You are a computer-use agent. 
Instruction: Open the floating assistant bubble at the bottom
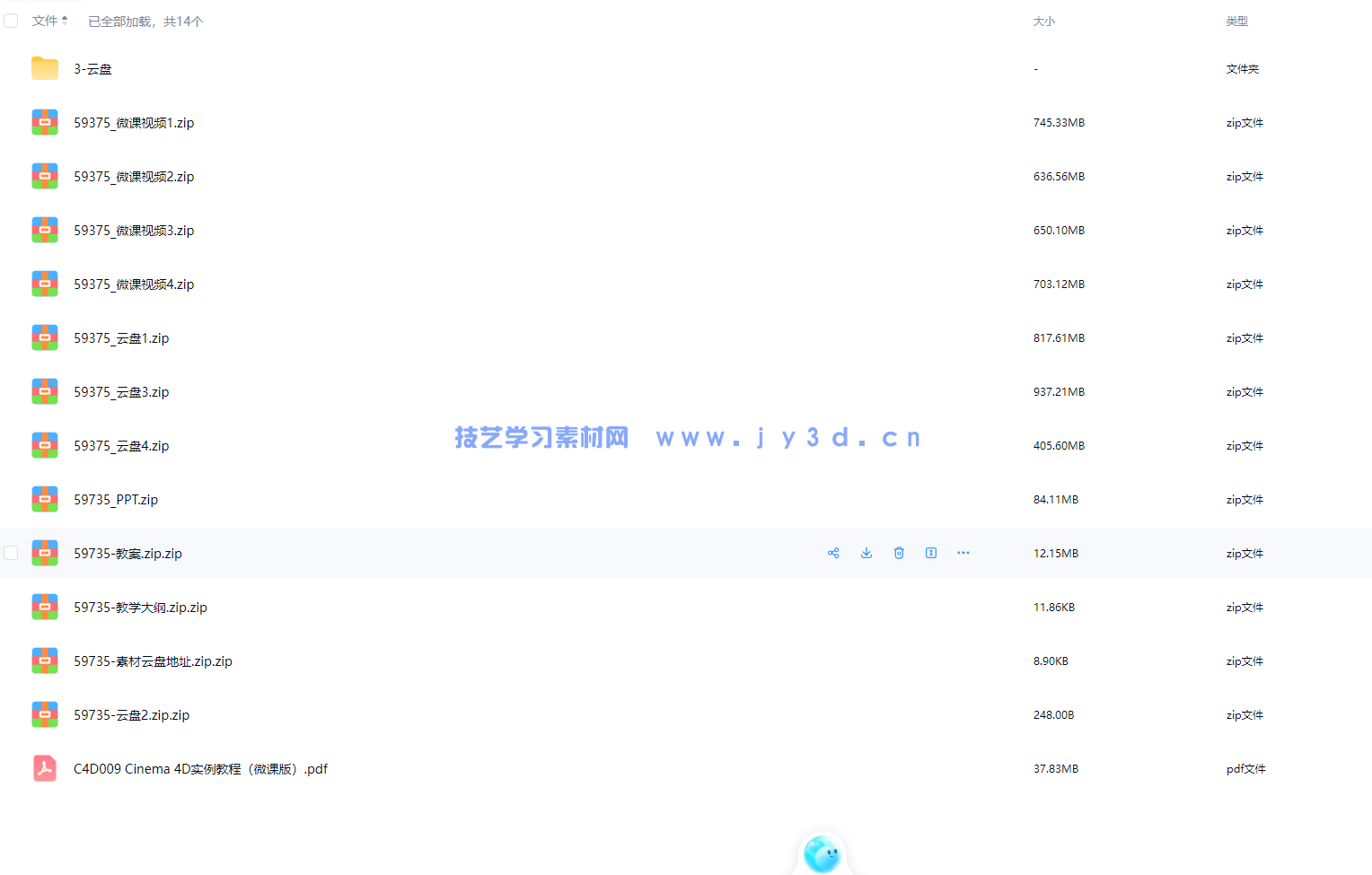(x=822, y=853)
